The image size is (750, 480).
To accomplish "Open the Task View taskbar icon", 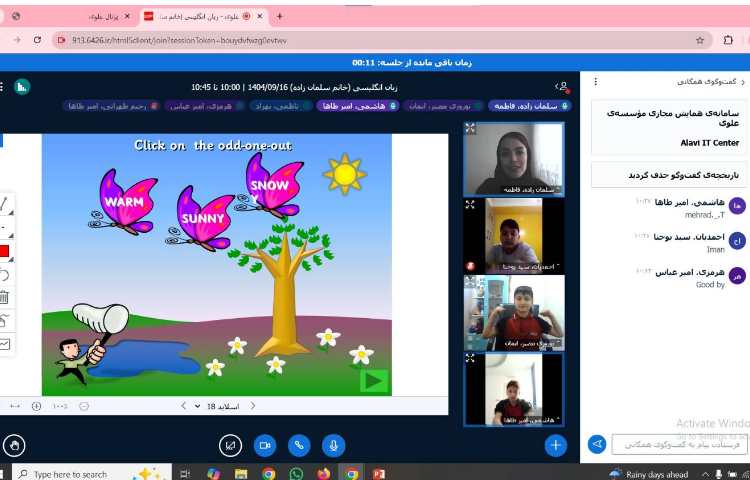I will click(x=185, y=474).
